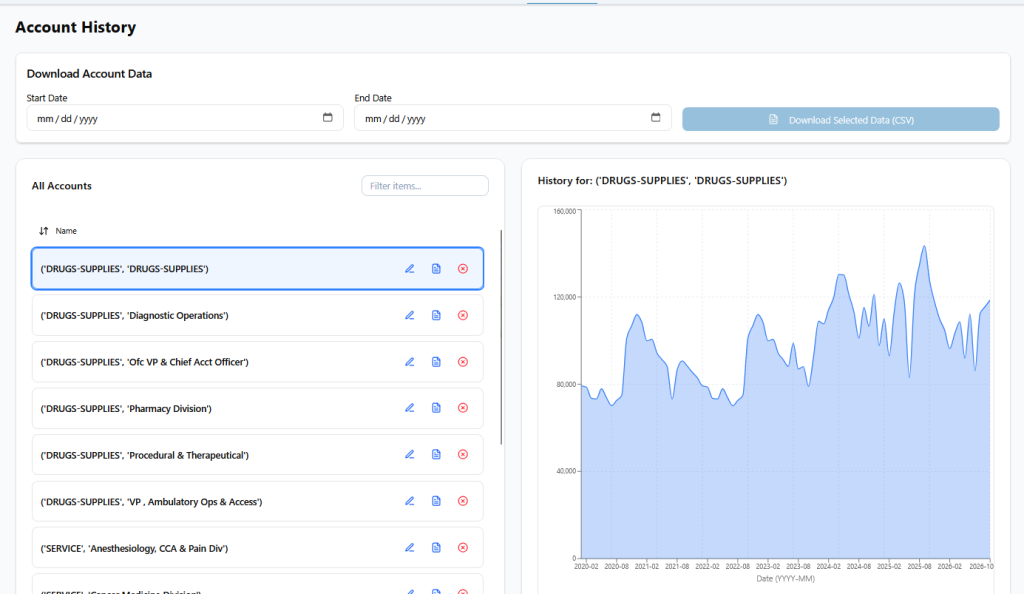Click the 'End Date' field label
The image size is (1024, 594).
click(373, 98)
